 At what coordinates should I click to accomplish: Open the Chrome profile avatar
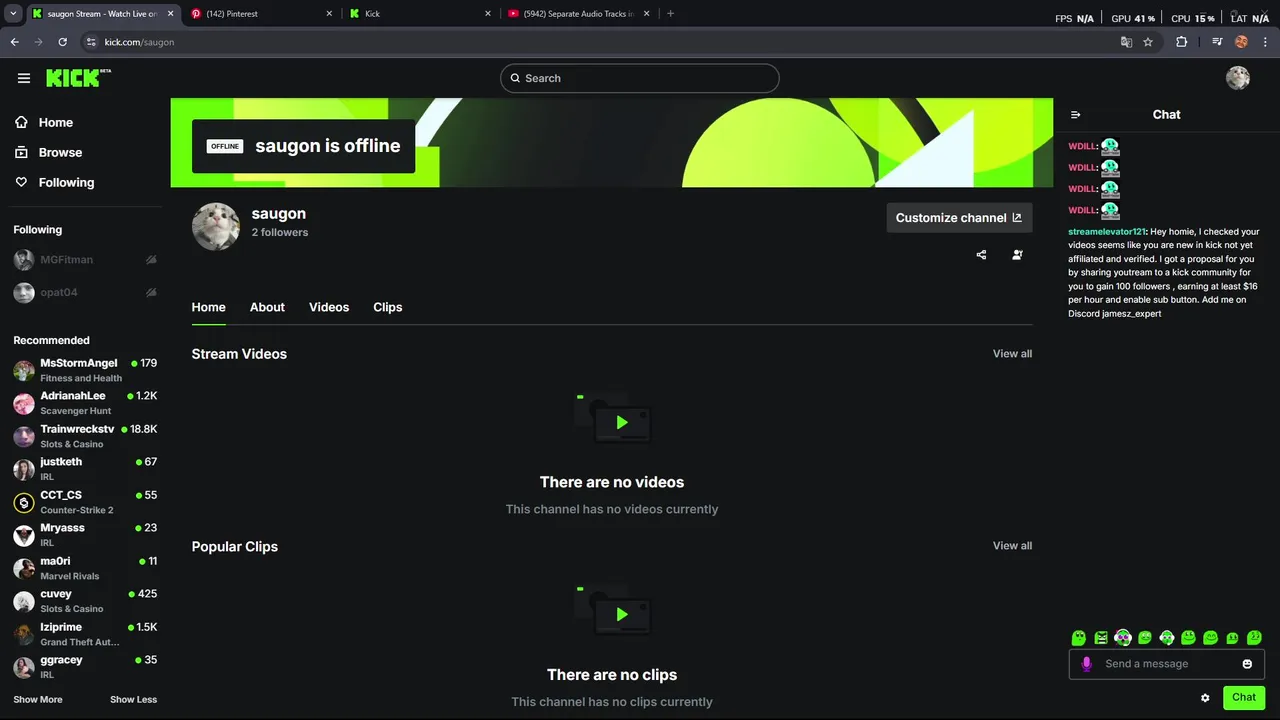click(1241, 42)
